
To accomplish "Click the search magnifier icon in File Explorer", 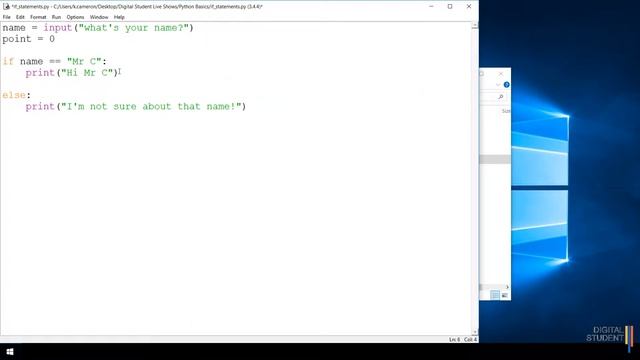I will tap(501, 97).
